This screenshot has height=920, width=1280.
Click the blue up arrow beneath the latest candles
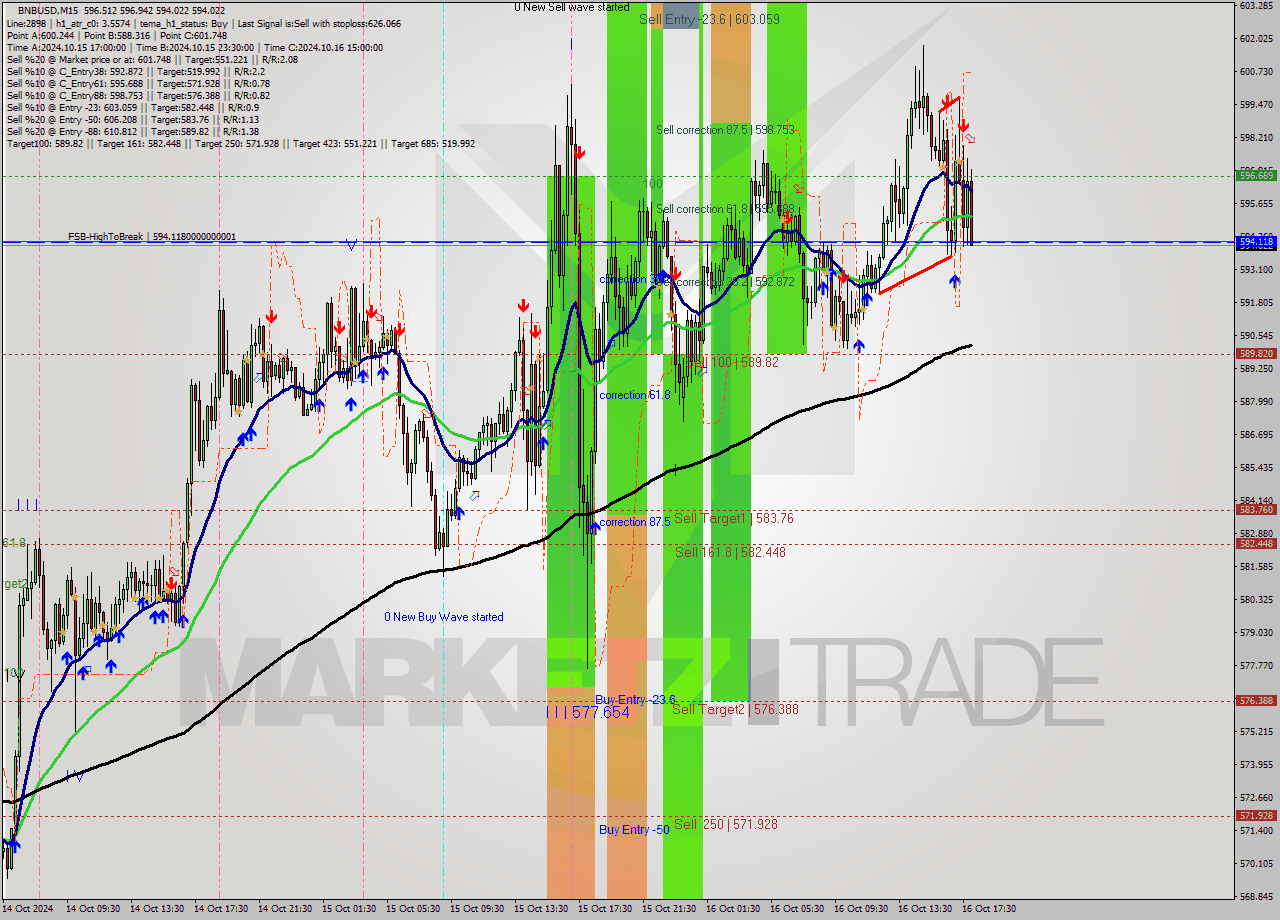[x=955, y=282]
